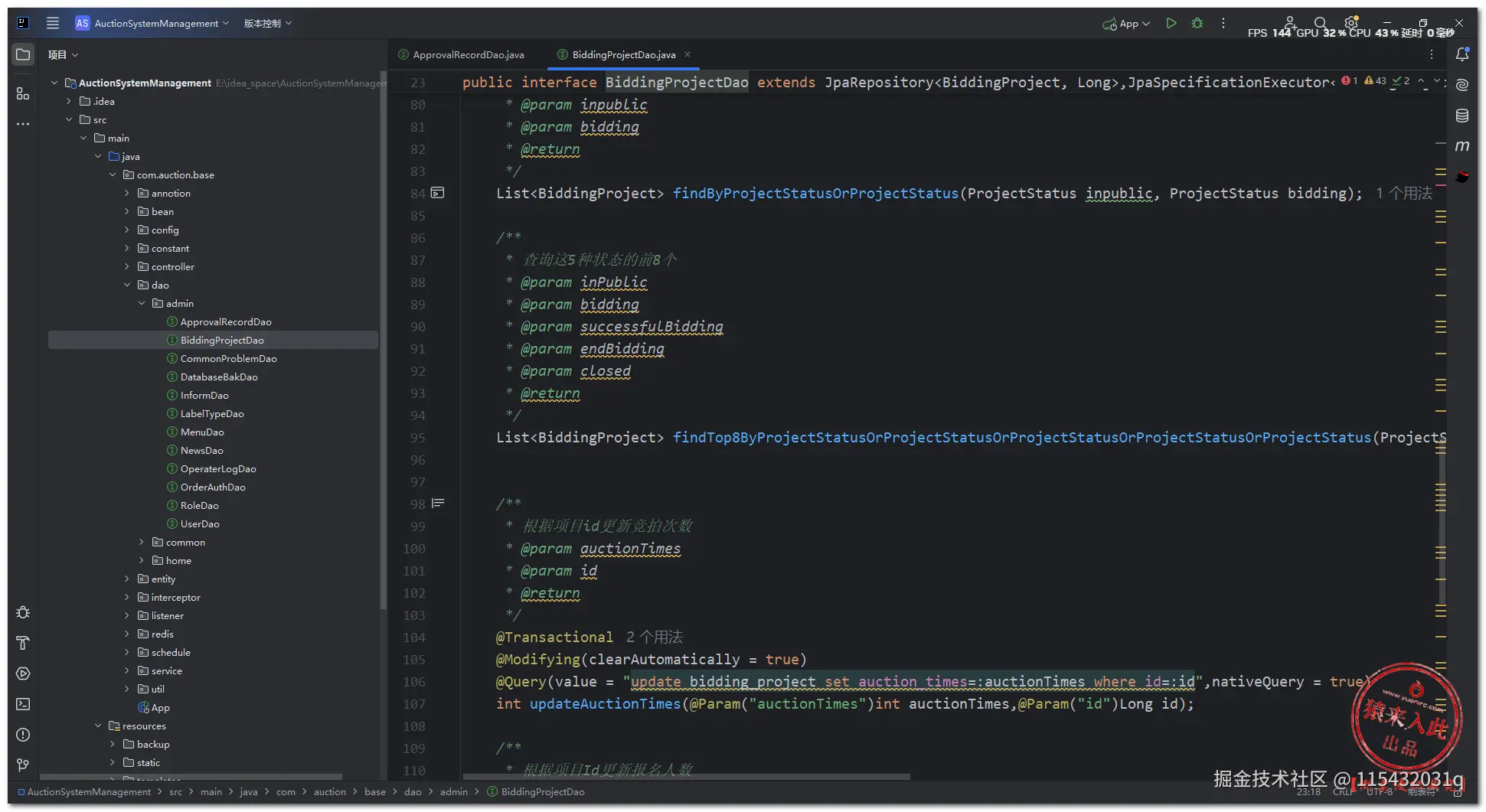Screen dimensions: 1486x812
Task: Open the toolbar's more actions menu
Action: [x=1223, y=23]
